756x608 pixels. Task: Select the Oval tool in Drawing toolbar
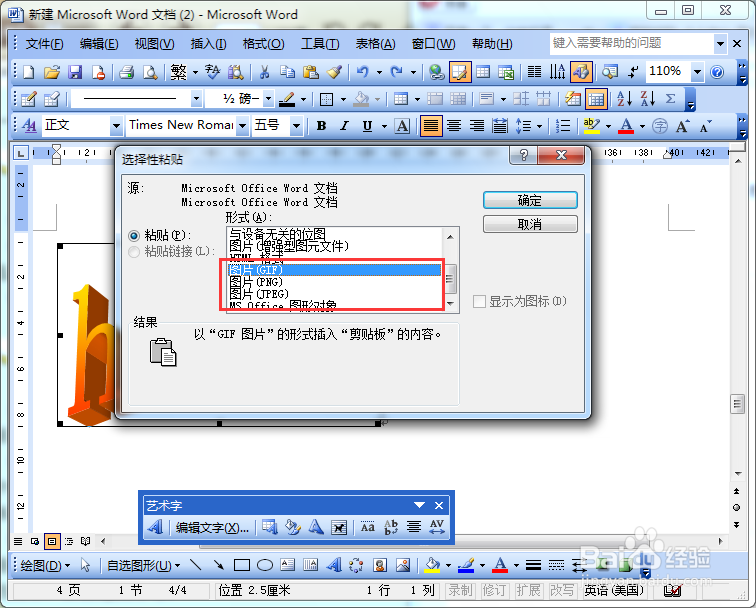tap(265, 565)
